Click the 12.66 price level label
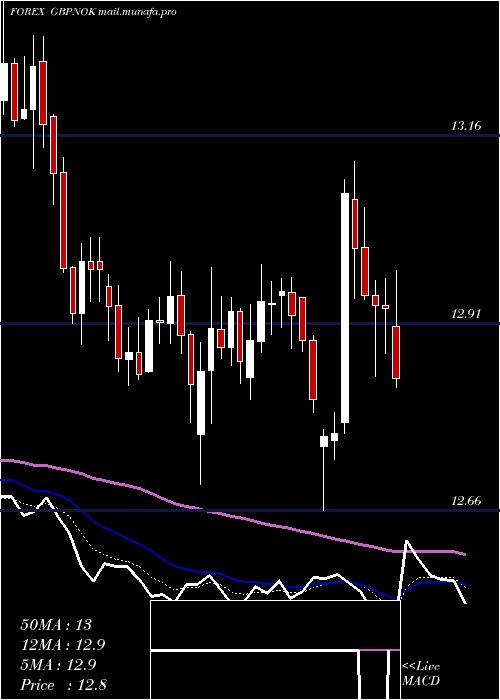Viewport: 500px width, 700px height. (466, 500)
